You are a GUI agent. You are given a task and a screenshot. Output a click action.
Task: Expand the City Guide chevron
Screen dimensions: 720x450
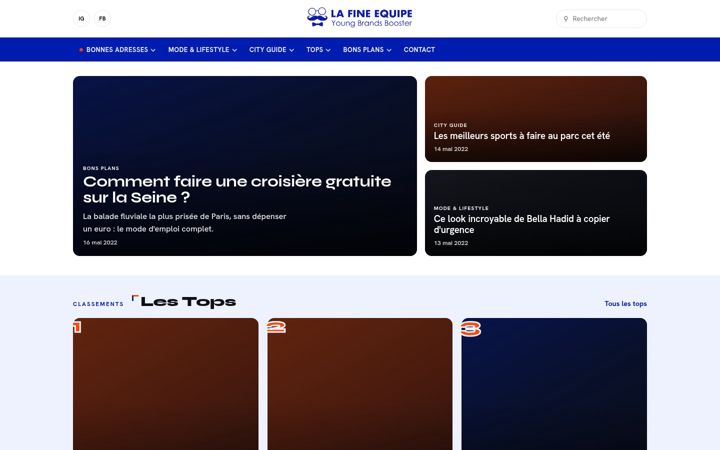[292, 50]
